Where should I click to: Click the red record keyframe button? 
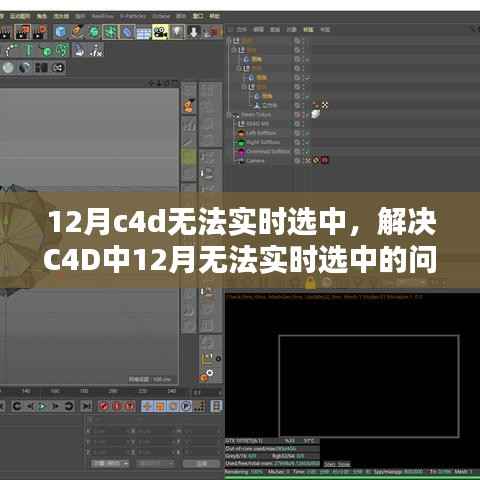coord(104,406)
